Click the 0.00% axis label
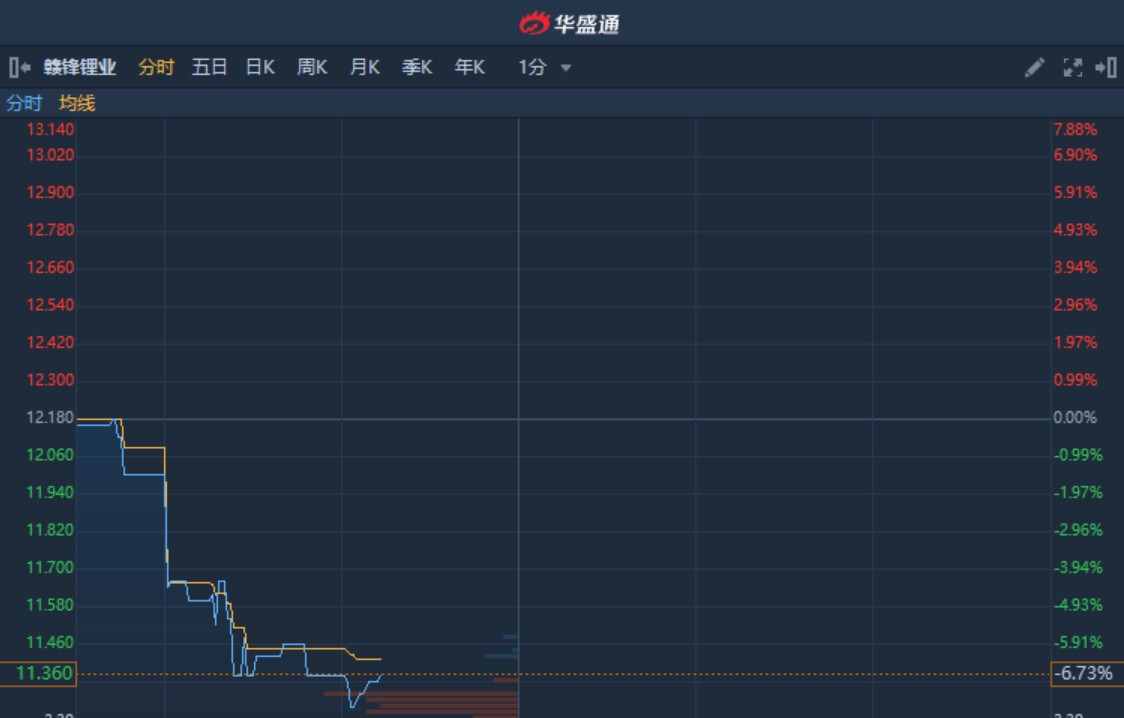 click(x=1075, y=417)
